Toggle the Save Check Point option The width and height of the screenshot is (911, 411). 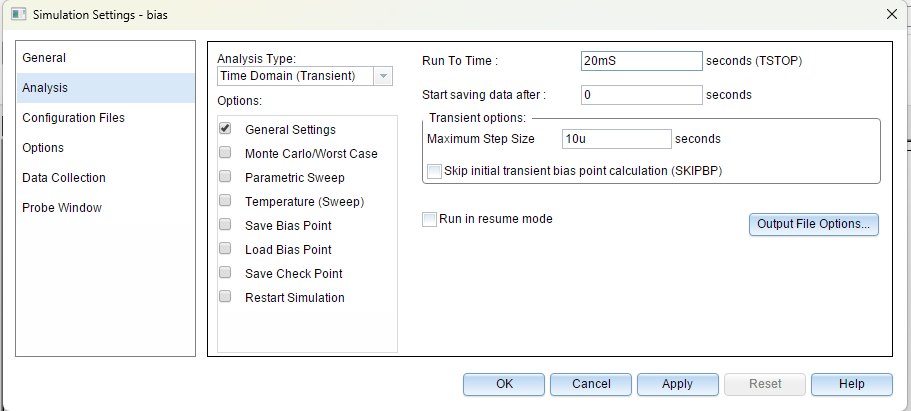click(x=225, y=273)
